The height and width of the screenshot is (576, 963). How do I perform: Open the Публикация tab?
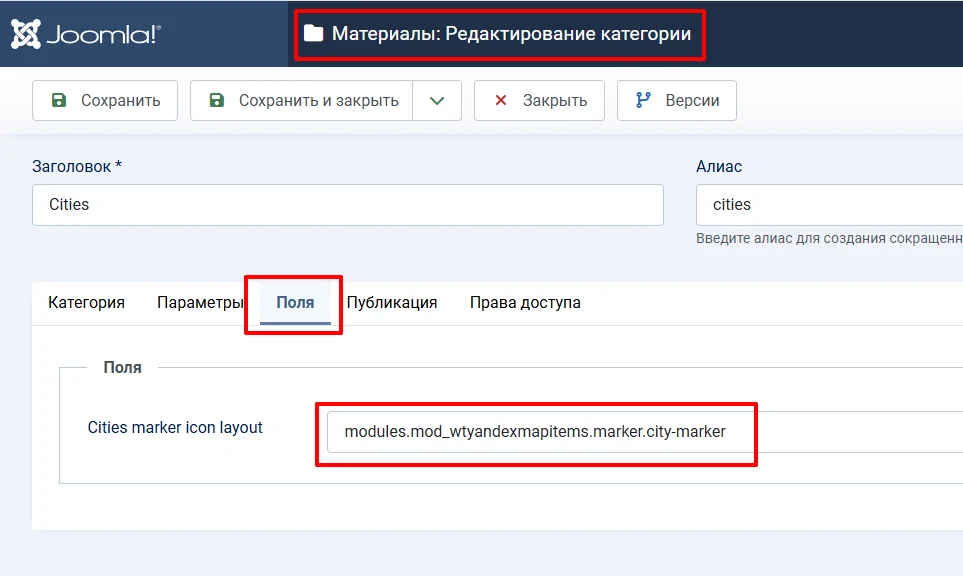point(392,303)
